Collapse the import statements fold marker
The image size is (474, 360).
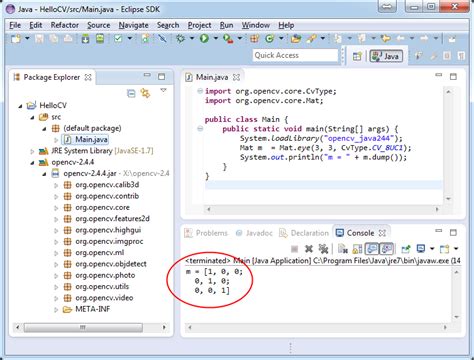200,91
